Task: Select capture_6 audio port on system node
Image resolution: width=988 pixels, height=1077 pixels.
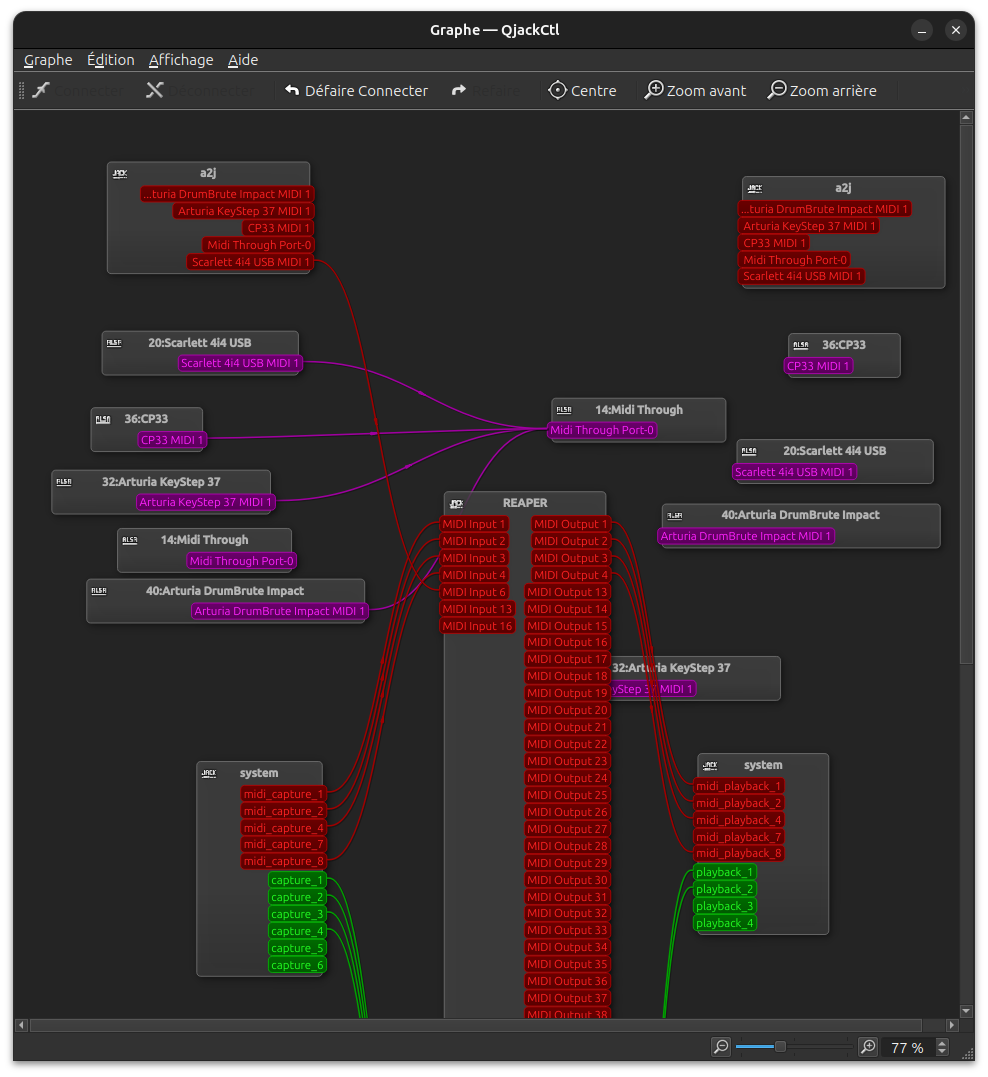Action: (297, 965)
